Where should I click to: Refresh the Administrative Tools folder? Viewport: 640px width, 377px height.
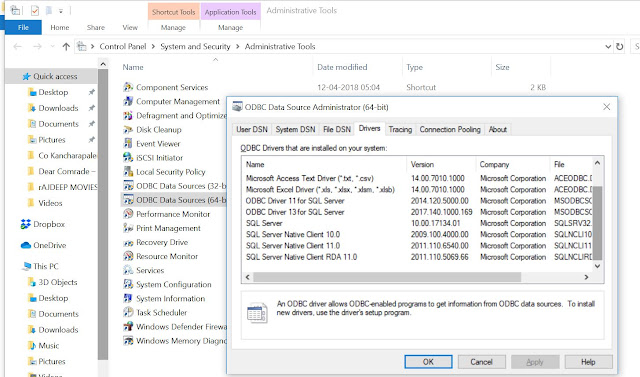(x=620, y=47)
